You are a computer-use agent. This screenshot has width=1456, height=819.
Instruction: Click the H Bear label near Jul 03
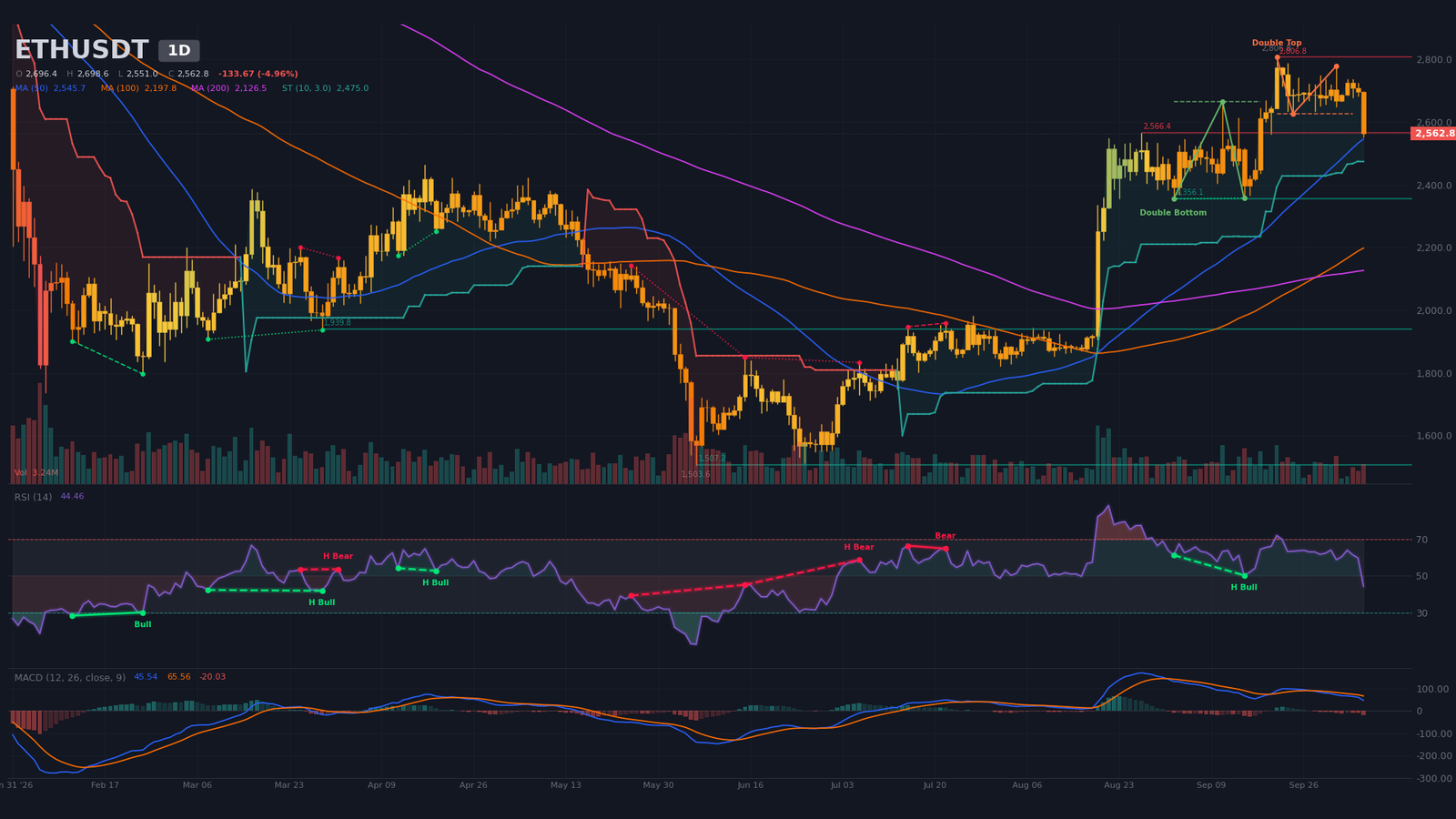click(x=859, y=548)
